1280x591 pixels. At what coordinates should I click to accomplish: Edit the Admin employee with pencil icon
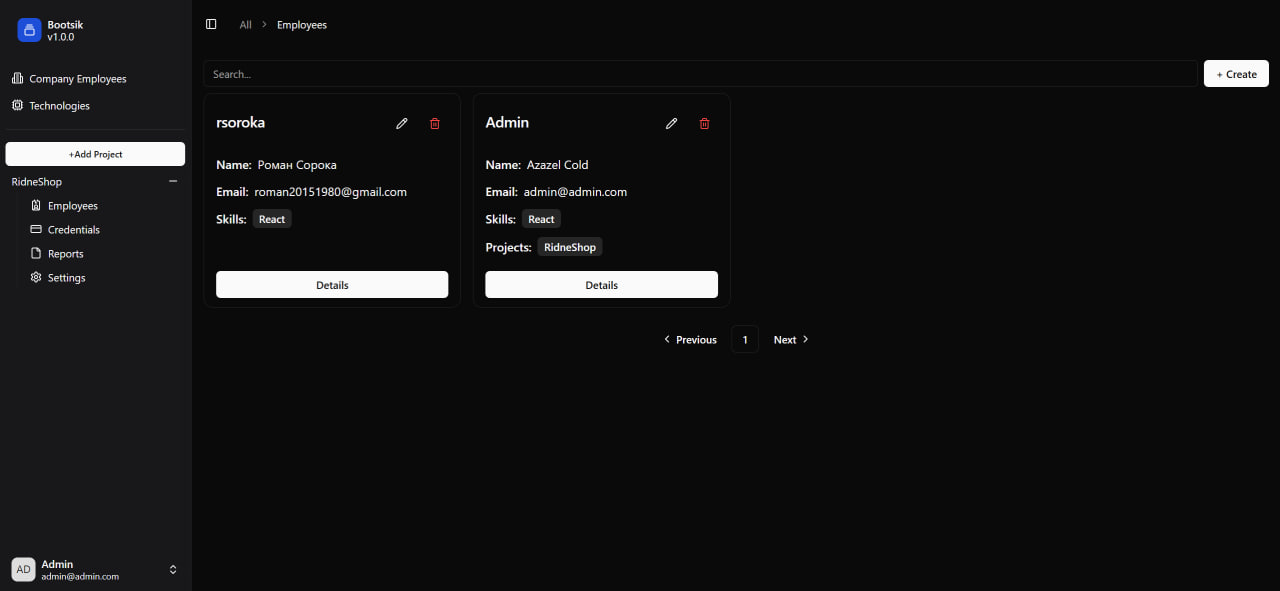point(672,123)
